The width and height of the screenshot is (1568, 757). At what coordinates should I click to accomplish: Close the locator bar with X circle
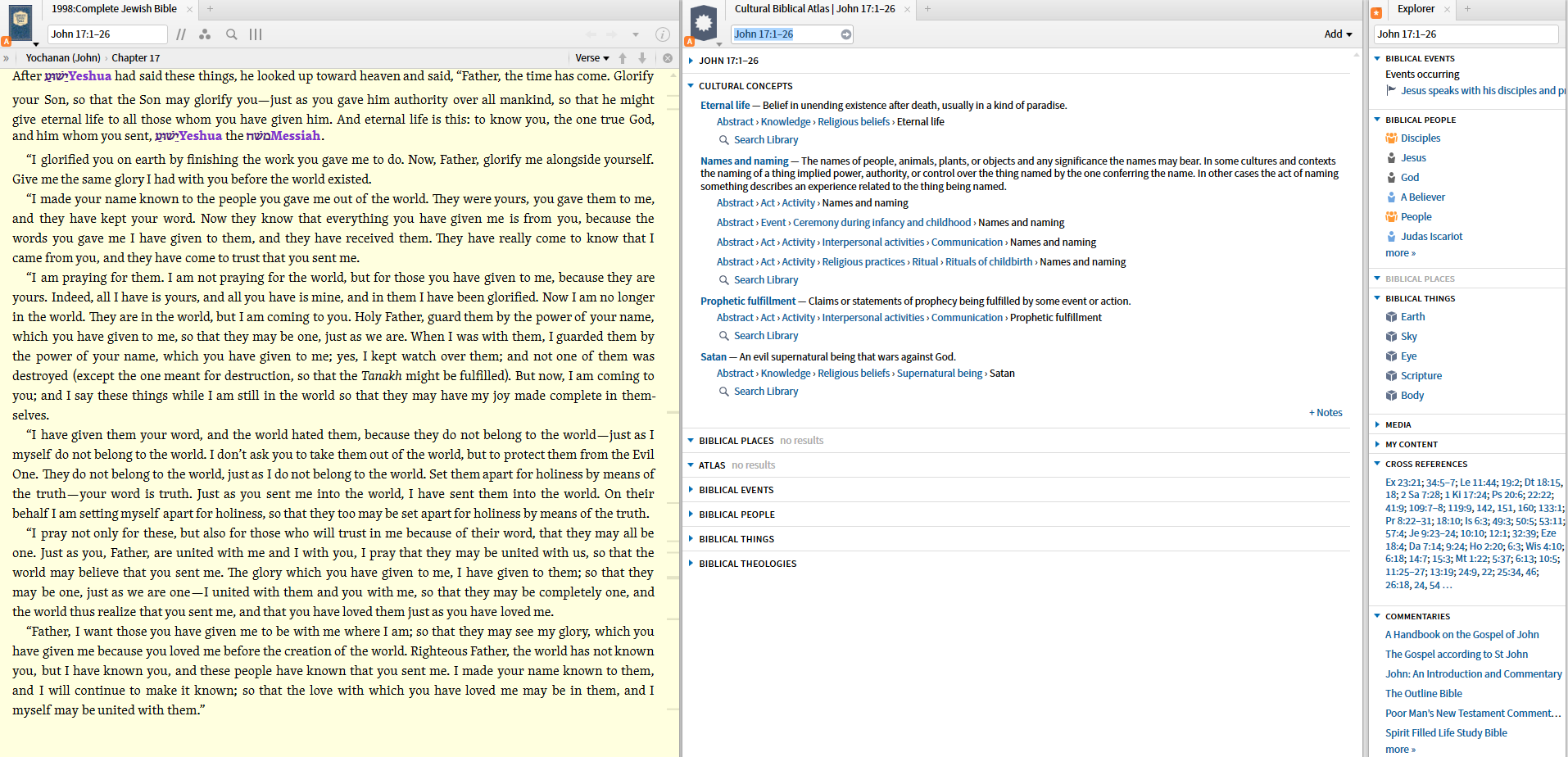[668, 58]
